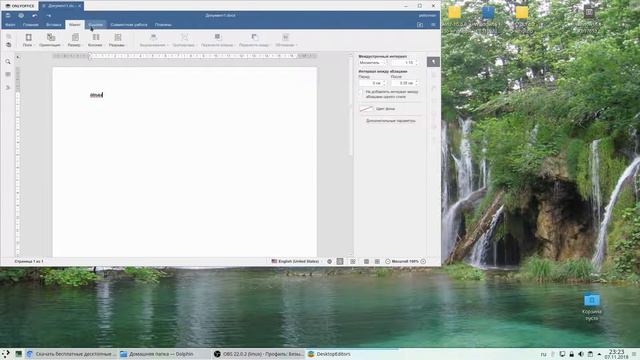Redo the last action

tap(49, 16)
